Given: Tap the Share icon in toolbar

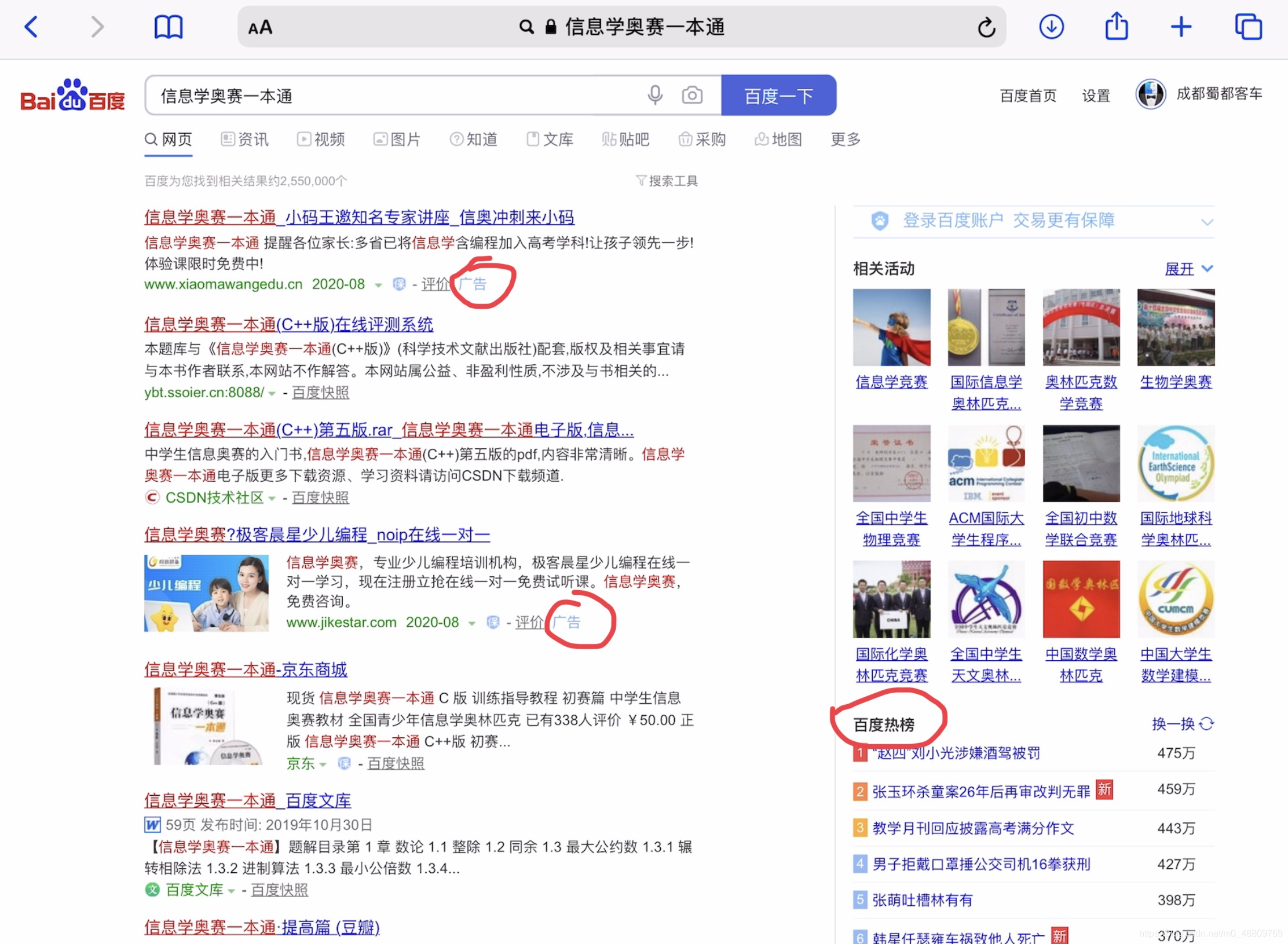Looking at the screenshot, I should 1116,27.
